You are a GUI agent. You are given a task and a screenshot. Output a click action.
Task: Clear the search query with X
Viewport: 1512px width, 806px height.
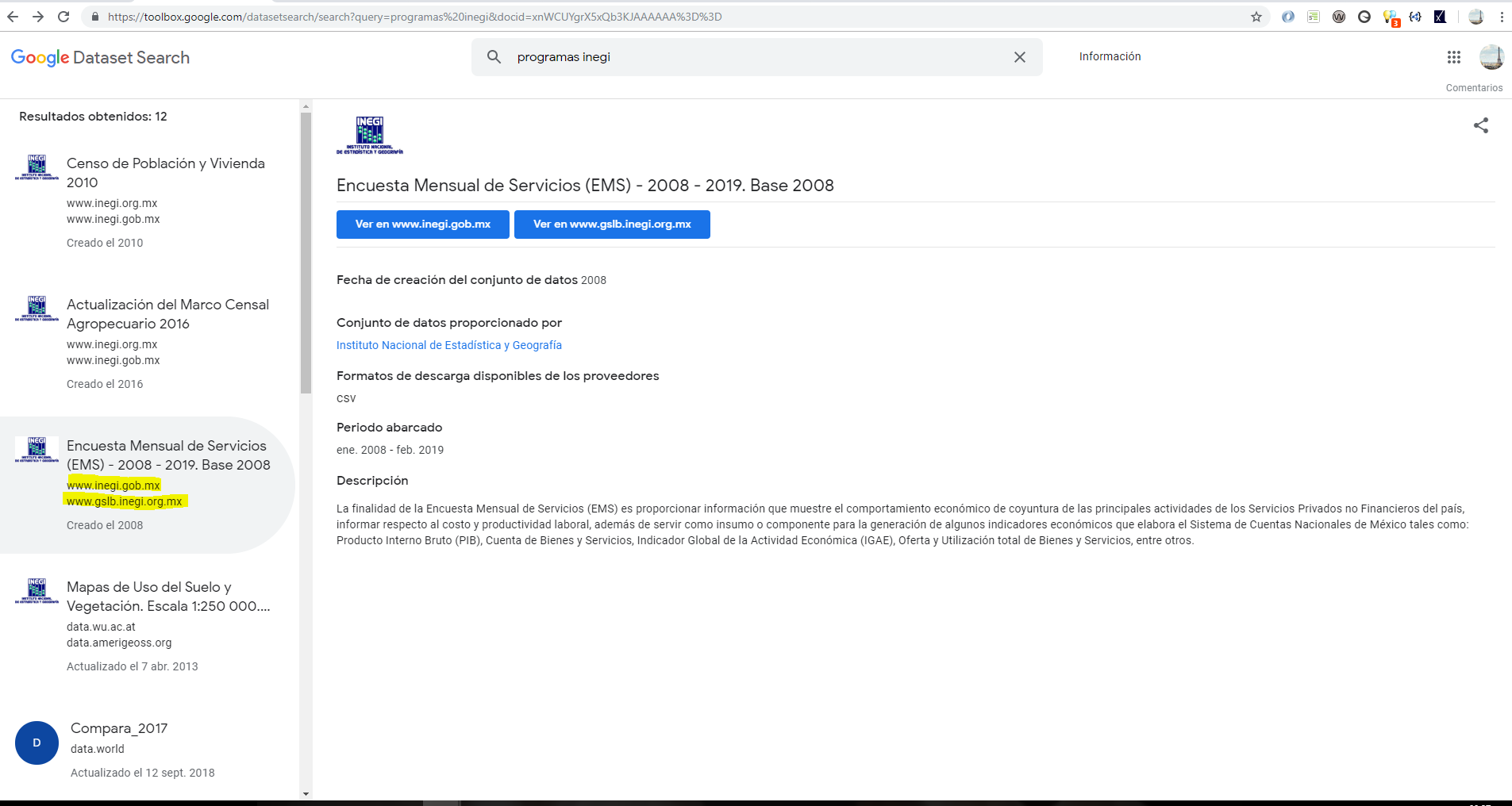click(x=1020, y=57)
